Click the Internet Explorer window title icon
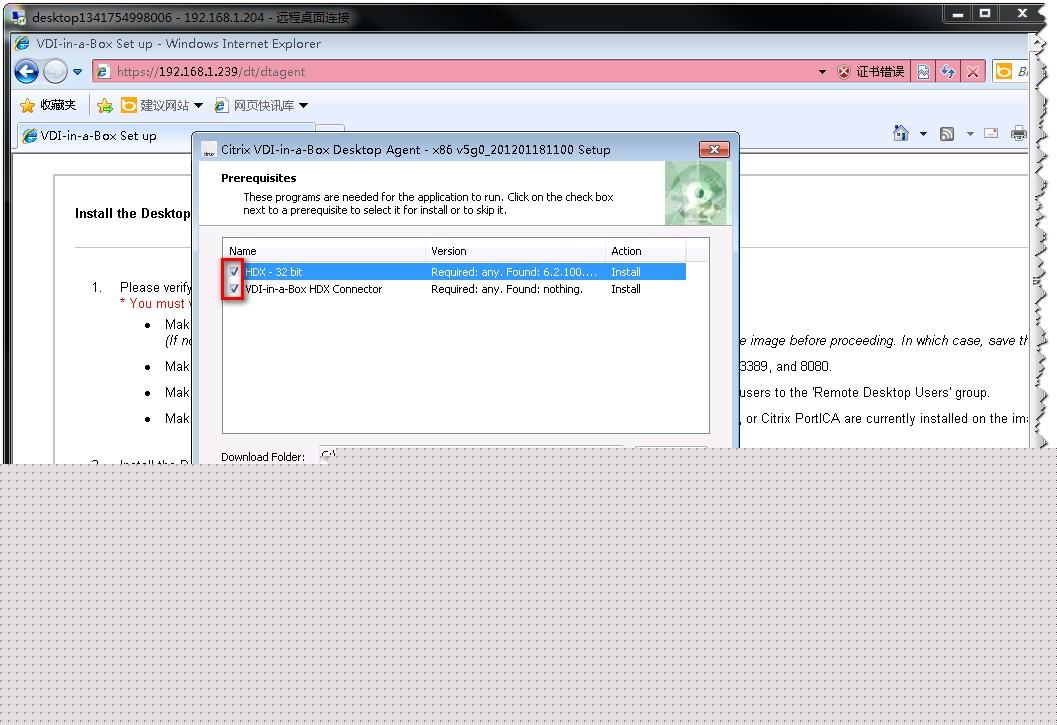Screen dimensions: 1057x725 pyautogui.click(x=22, y=43)
